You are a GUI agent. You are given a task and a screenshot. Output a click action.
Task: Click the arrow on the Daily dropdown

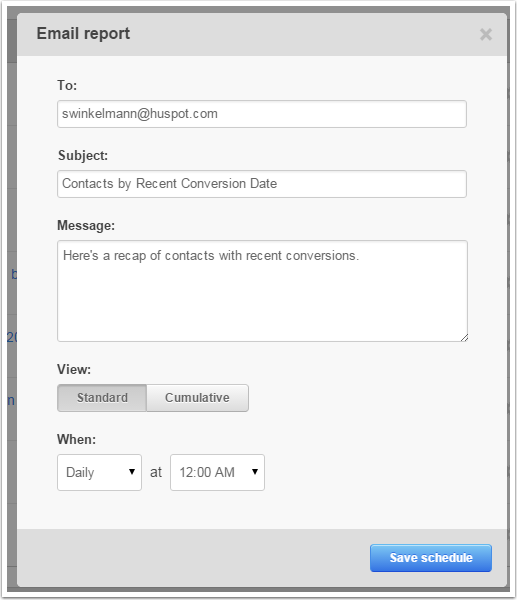(132, 472)
